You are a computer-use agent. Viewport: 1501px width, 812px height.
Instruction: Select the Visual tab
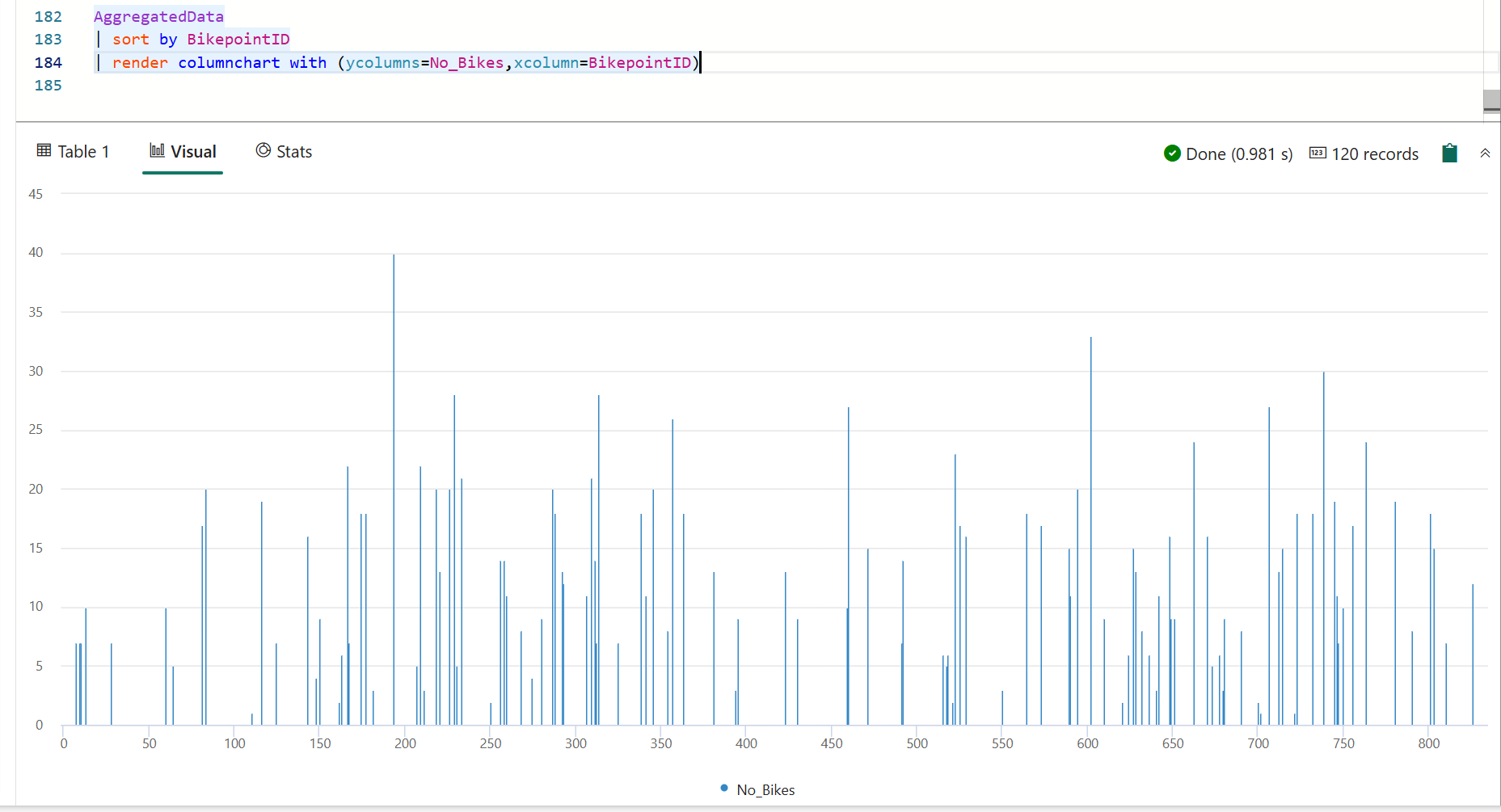click(183, 152)
